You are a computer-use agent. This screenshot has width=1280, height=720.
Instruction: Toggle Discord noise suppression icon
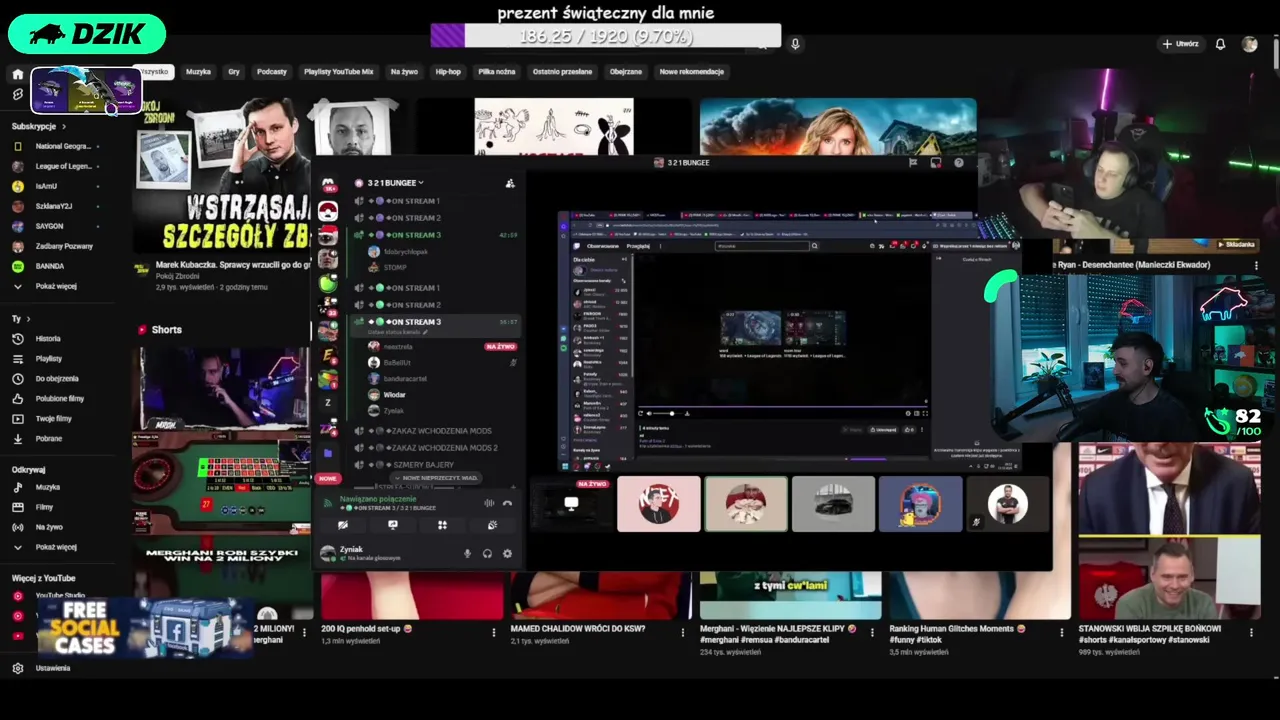click(489, 503)
